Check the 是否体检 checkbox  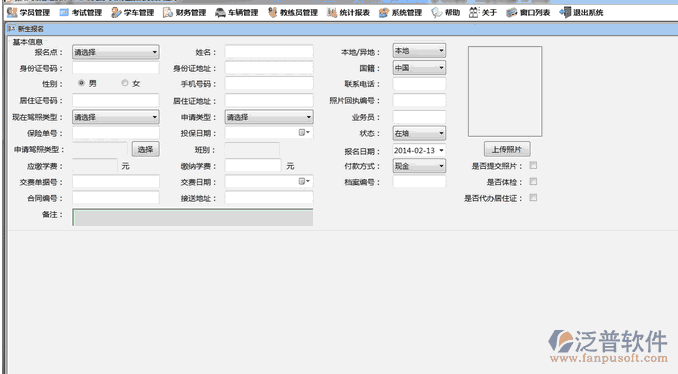(x=533, y=182)
